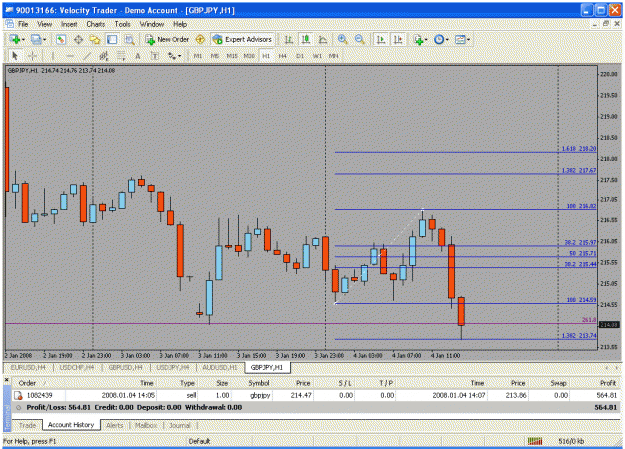Select the Vertical Line drawing tool
625x449 pixels.
point(53,56)
